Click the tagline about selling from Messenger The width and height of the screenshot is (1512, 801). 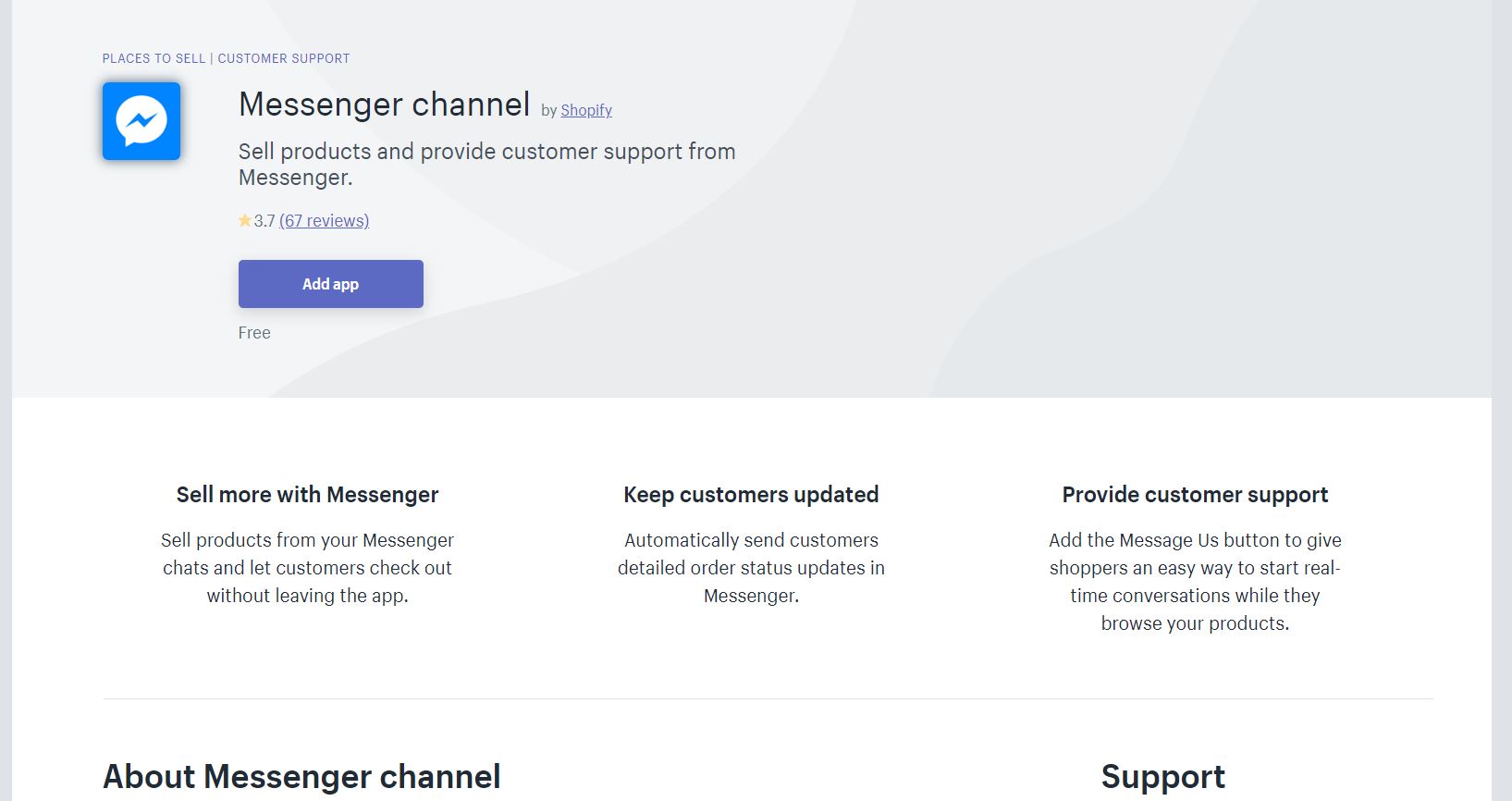[x=487, y=164]
